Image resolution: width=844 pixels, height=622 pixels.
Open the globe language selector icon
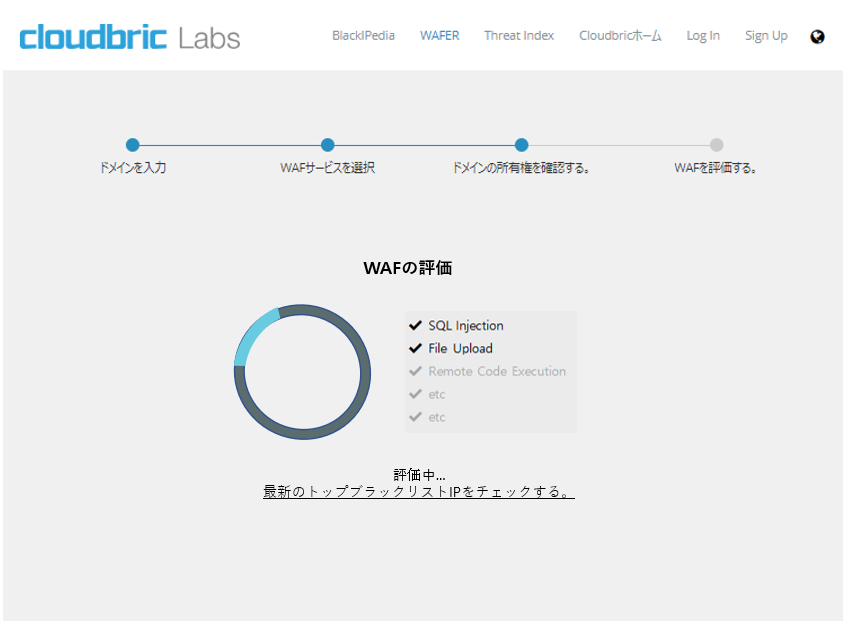pyautogui.click(x=817, y=37)
